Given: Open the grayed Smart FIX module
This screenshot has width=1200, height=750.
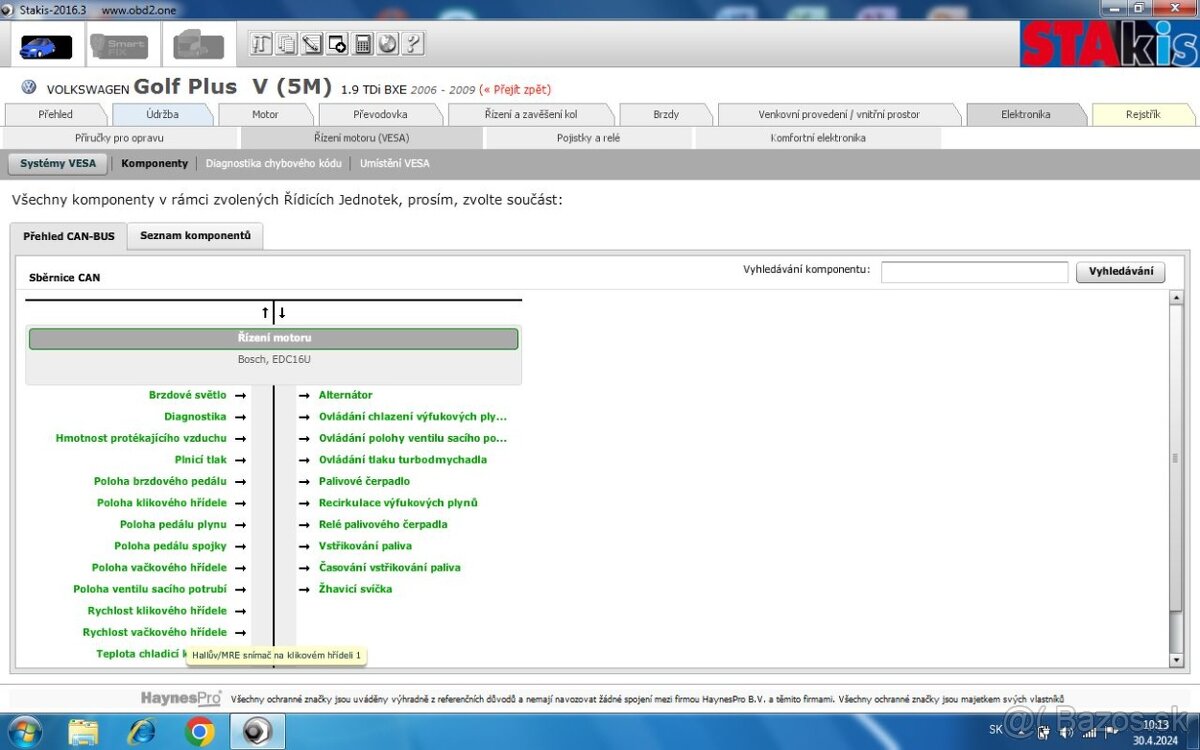Looking at the screenshot, I should point(119,46).
